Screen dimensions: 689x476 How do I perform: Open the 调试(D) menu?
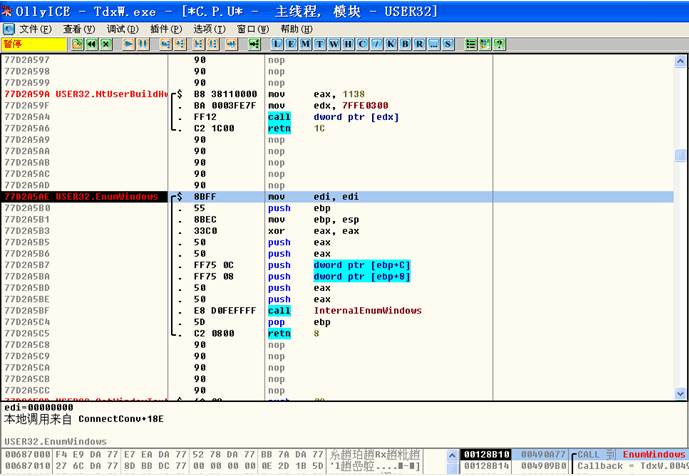point(123,29)
